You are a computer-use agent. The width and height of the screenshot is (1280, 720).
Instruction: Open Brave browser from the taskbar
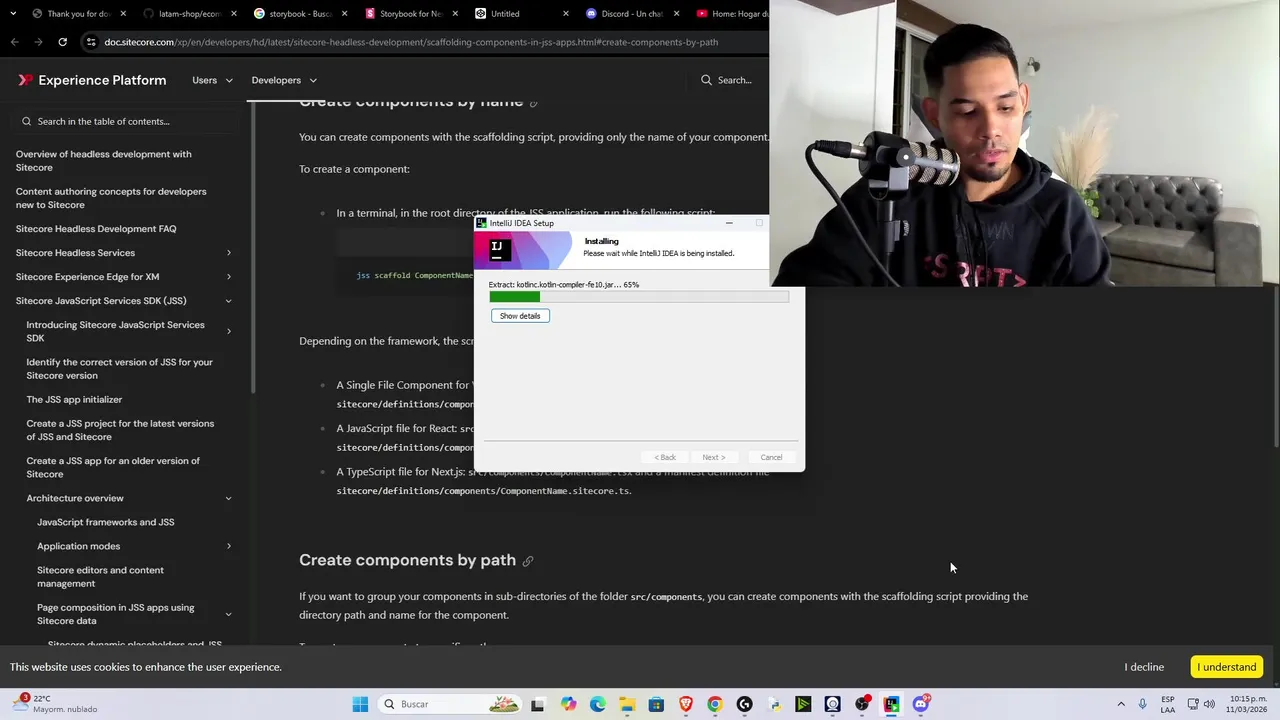(686, 704)
